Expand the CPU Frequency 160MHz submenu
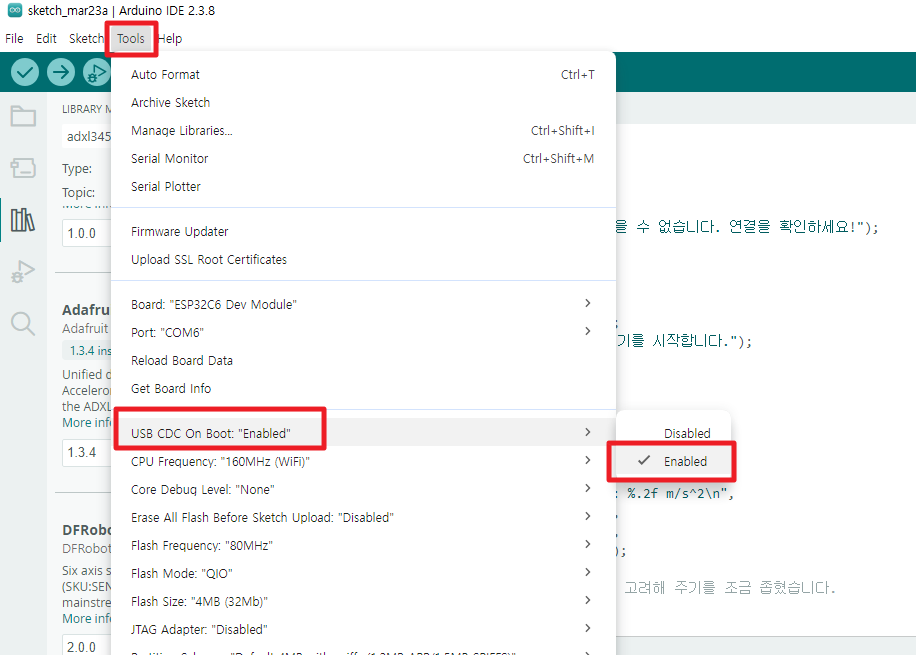The image size is (916, 655). pyautogui.click(x=363, y=461)
